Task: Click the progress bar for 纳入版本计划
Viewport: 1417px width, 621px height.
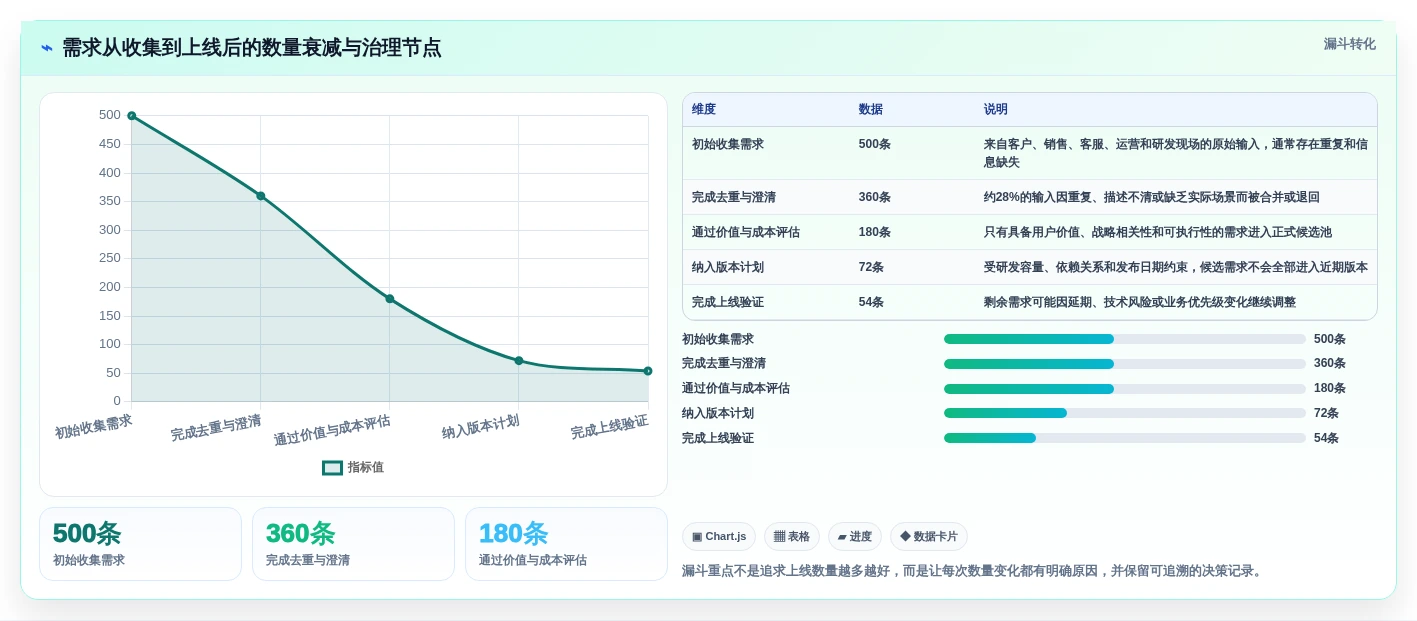Action: point(1125,413)
